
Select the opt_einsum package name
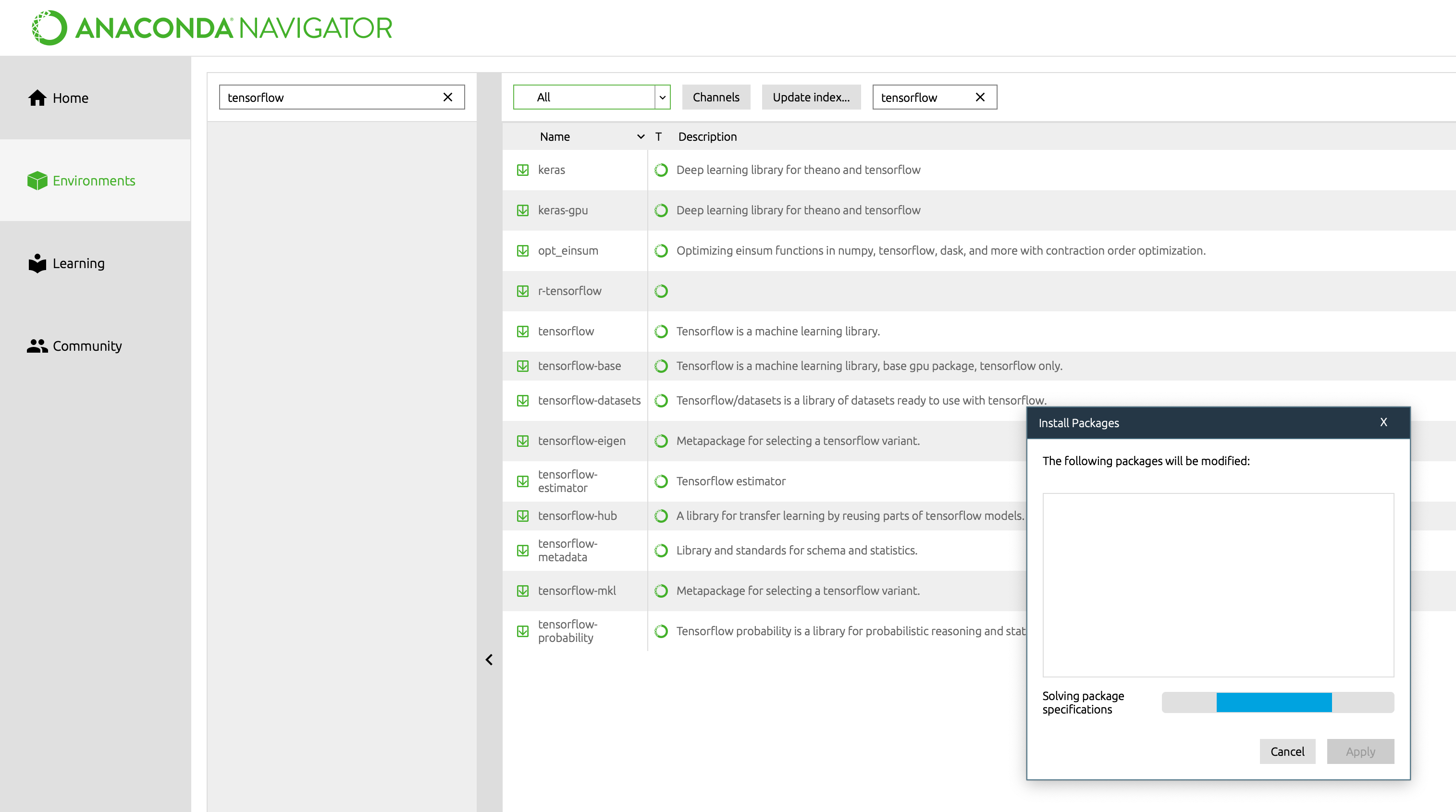click(568, 251)
